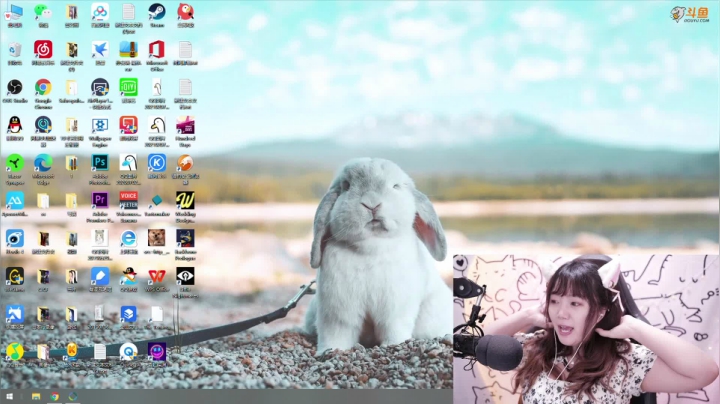Launch Google Chrome from the desktop
Viewport: 720px width, 404px height.
coord(43,87)
